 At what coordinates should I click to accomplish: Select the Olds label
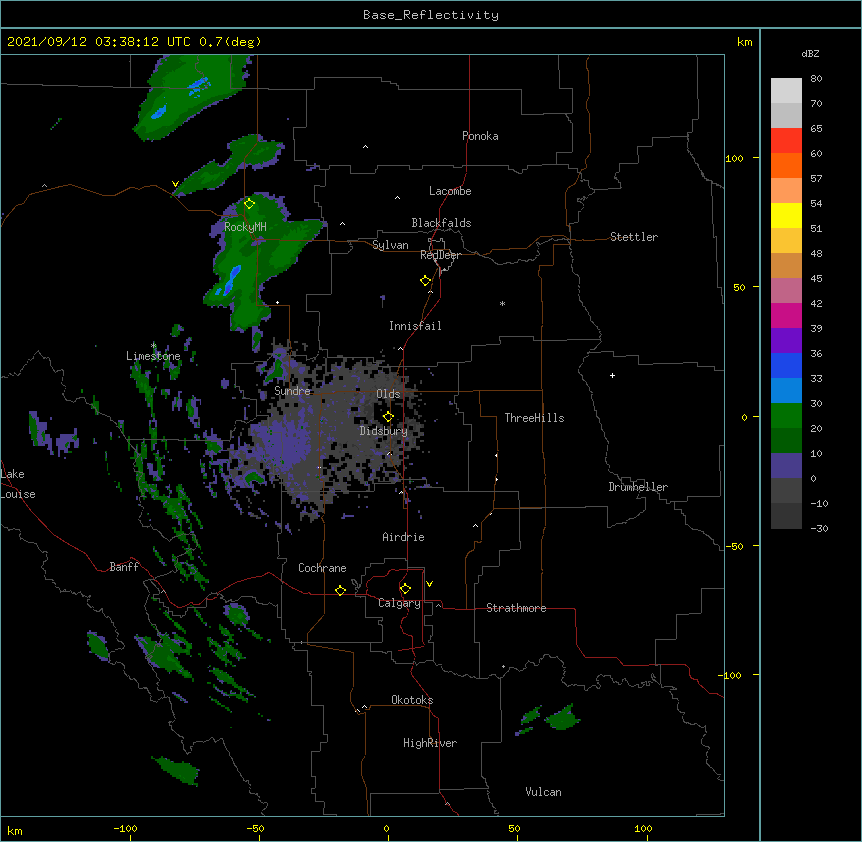coord(388,394)
